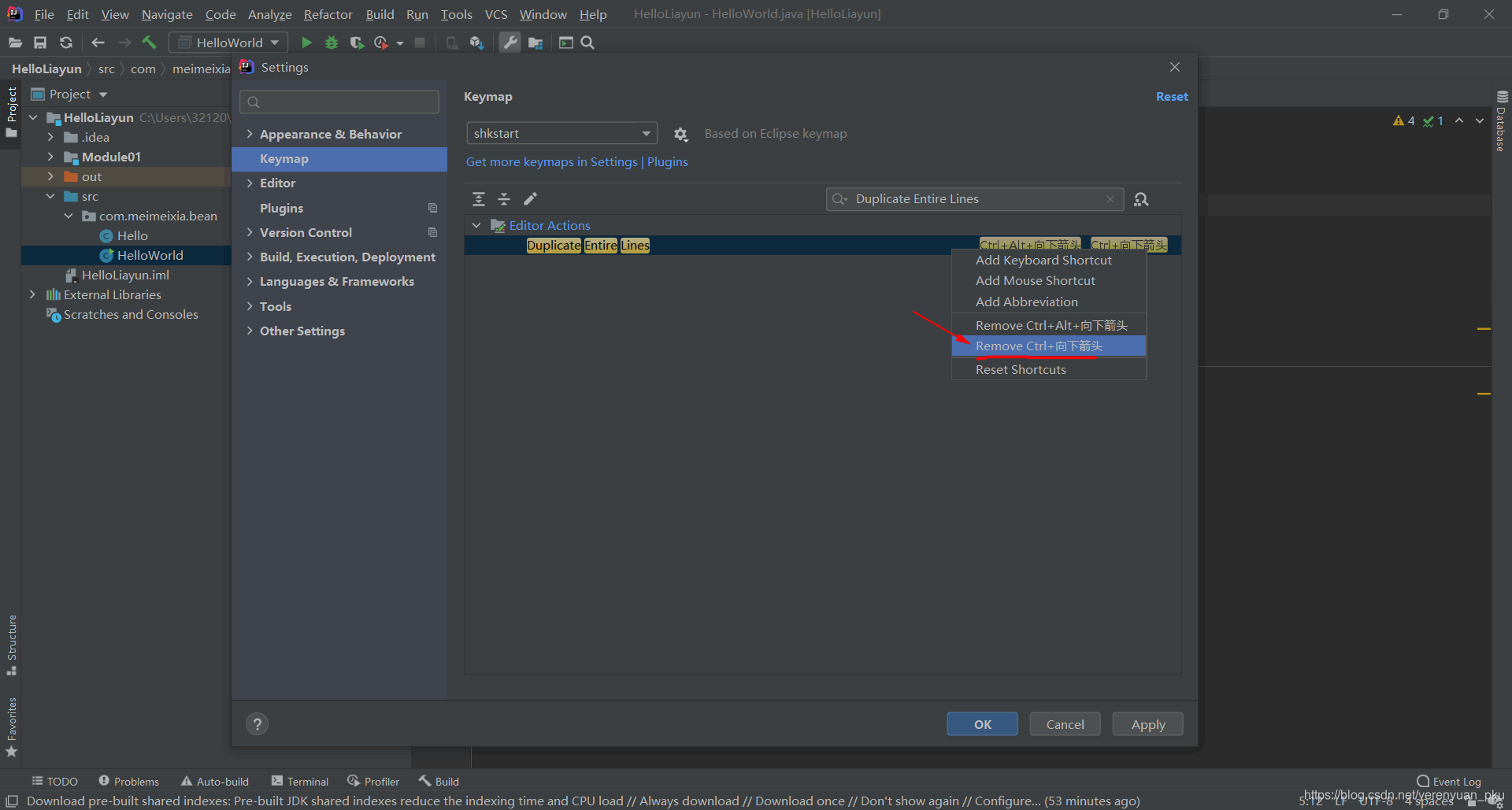Viewport: 1512px width, 810px height.
Task: Click the Save All toolbar icon
Action: coord(40,43)
